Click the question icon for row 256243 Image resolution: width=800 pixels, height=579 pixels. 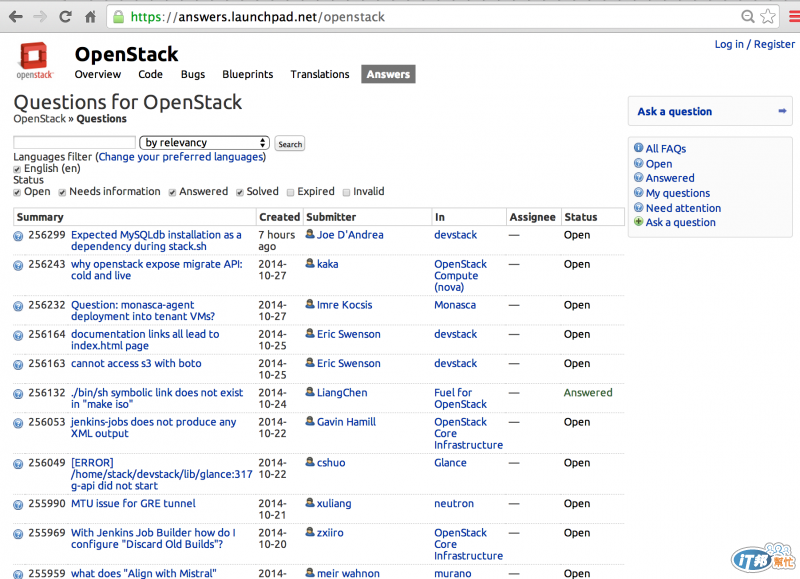18,265
